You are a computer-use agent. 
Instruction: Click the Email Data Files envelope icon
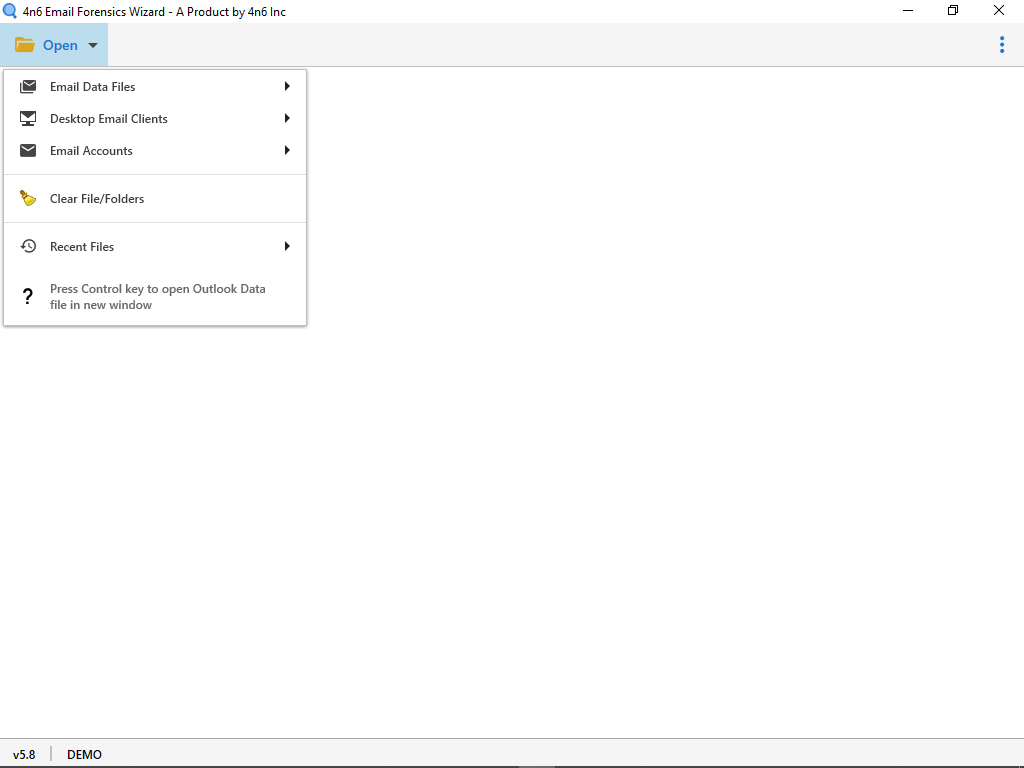tap(28, 86)
